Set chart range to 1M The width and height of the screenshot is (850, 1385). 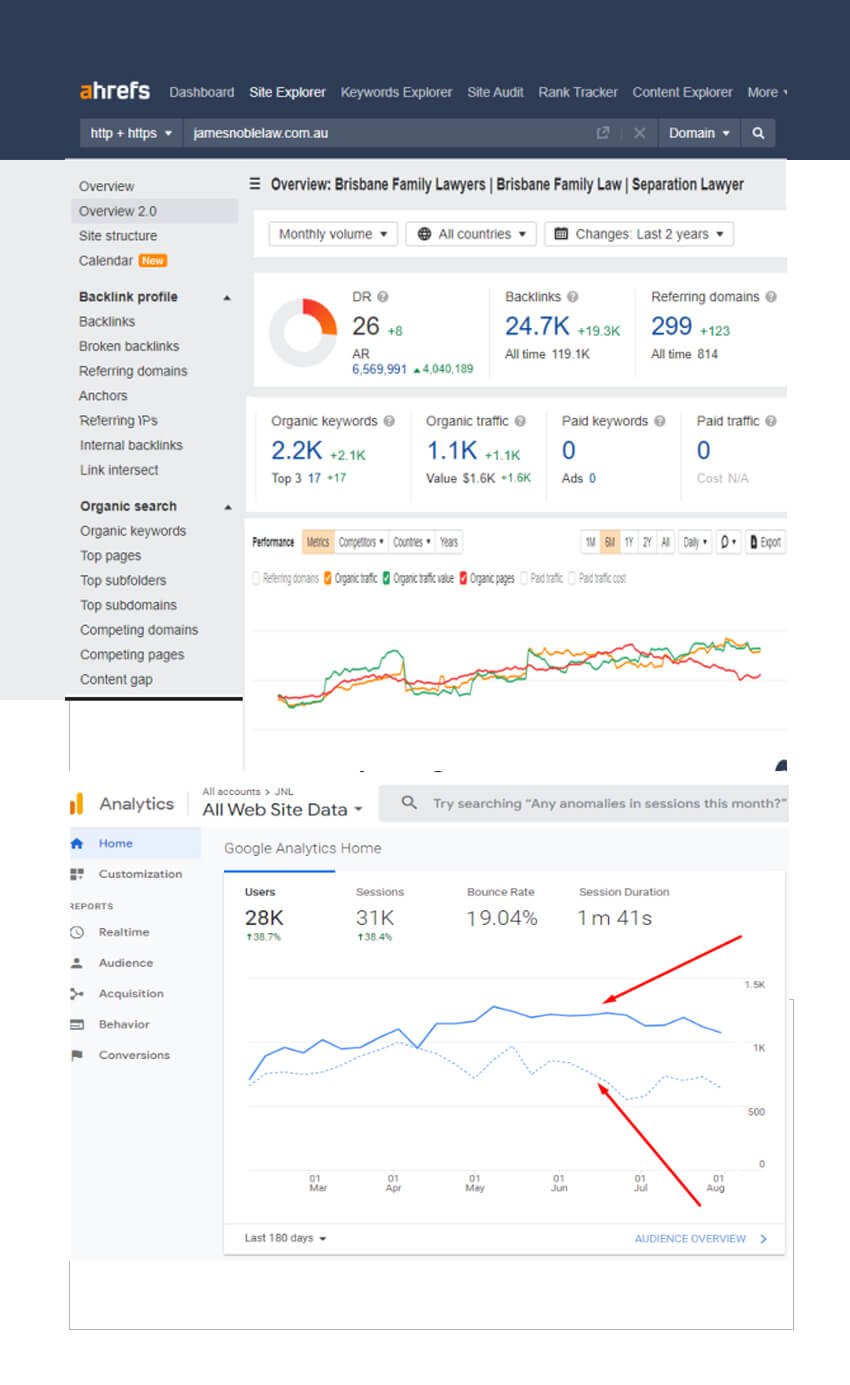[x=590, y=542]
